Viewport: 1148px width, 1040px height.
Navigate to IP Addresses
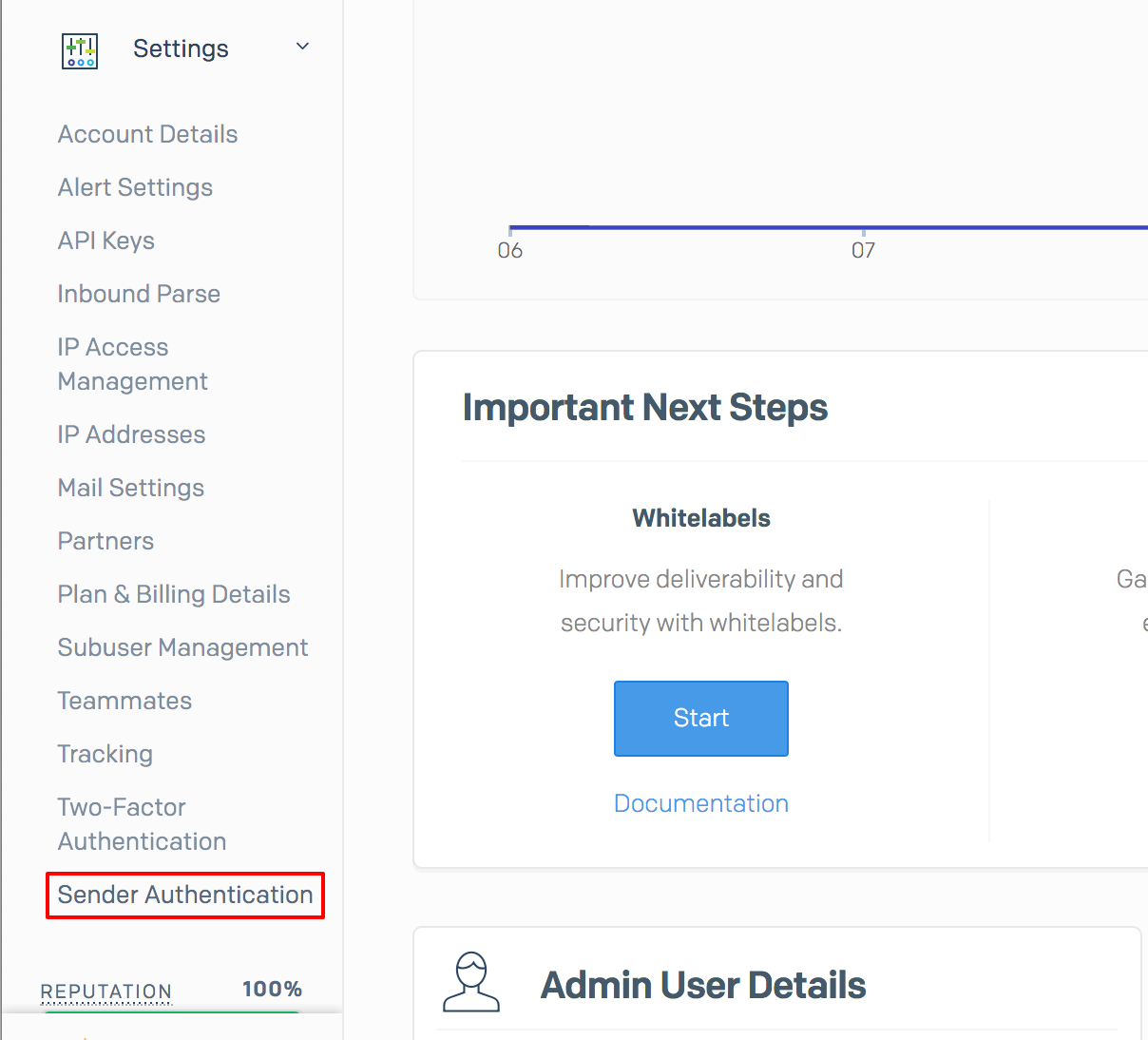pyautogui.click(x=131, y=434)
